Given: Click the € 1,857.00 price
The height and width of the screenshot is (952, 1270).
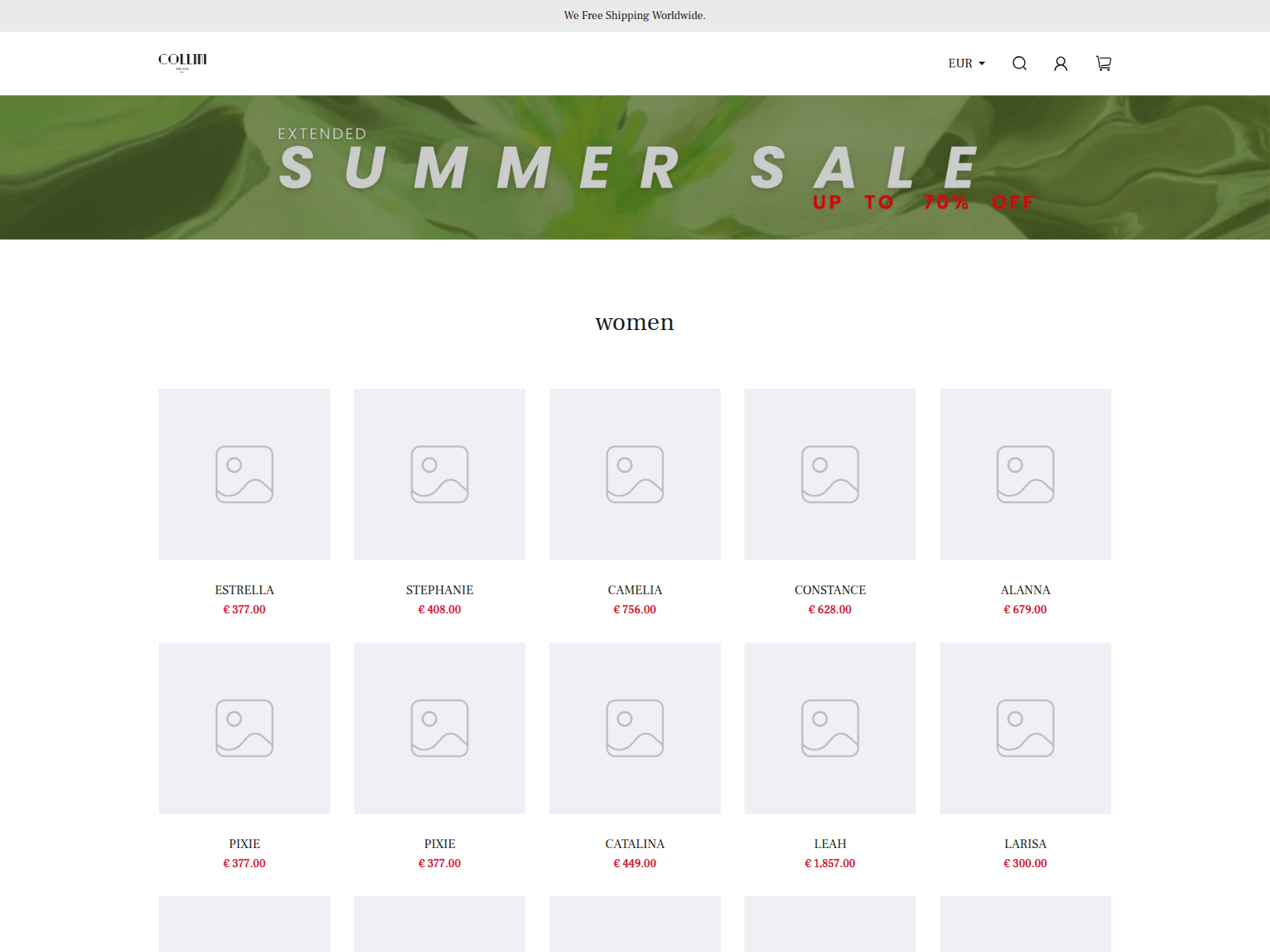Looking at the screenshot, I should [x=830, y=863].
